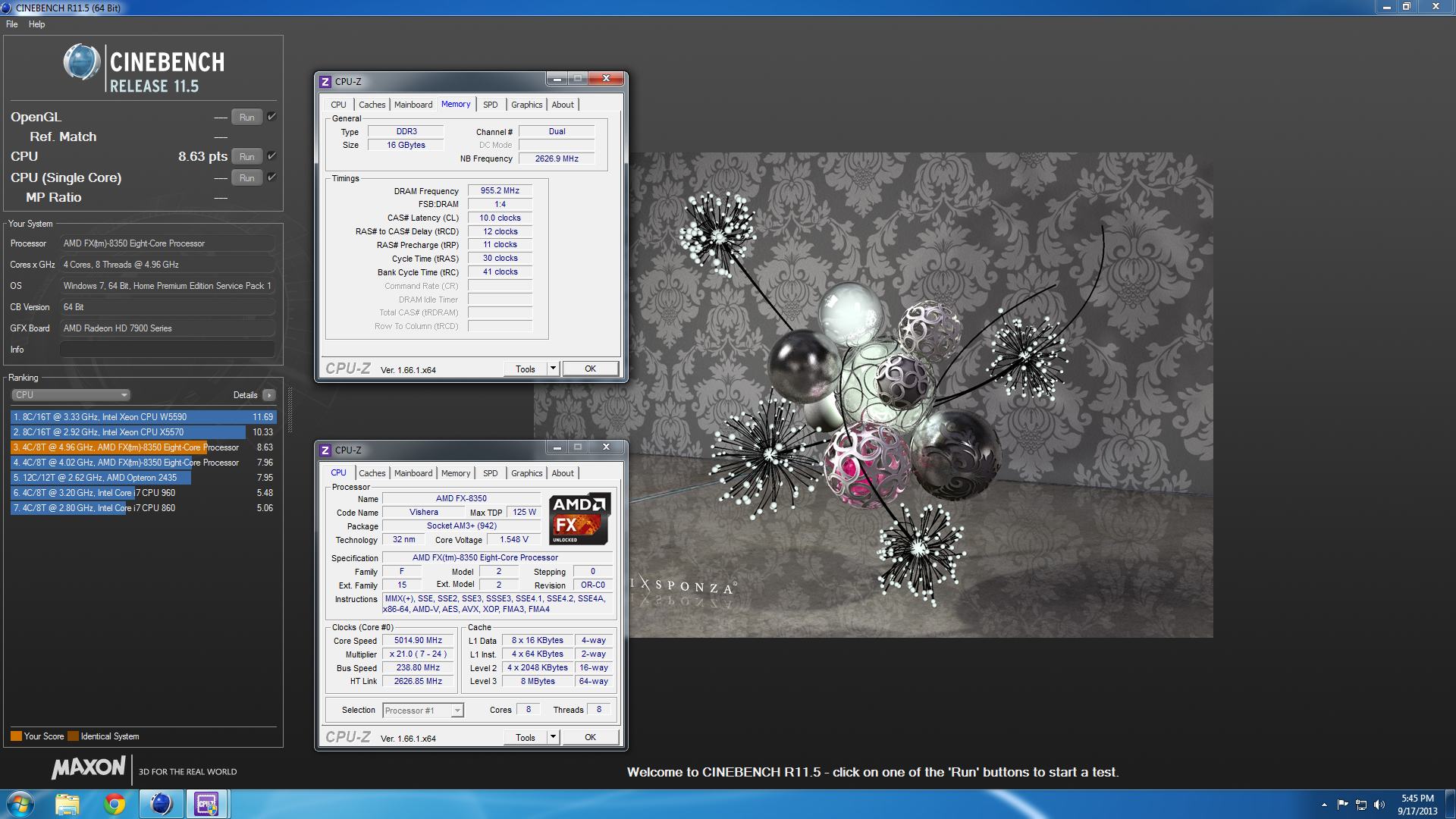Switch to Cinebench taskbar icon
This screenshot has width=1456, height=819.
[x=161, y=804]
